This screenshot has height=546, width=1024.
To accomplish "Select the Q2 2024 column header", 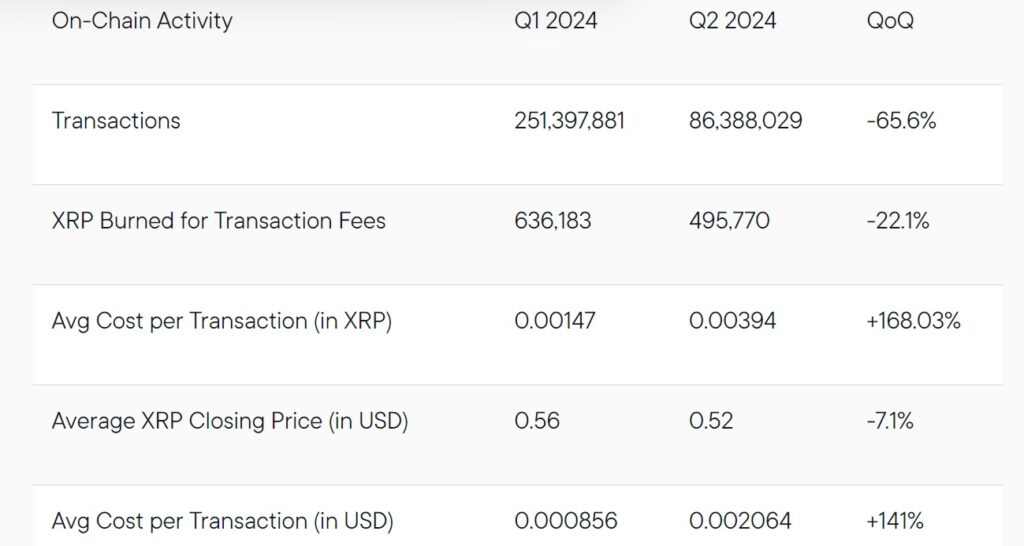I will 732,20.
